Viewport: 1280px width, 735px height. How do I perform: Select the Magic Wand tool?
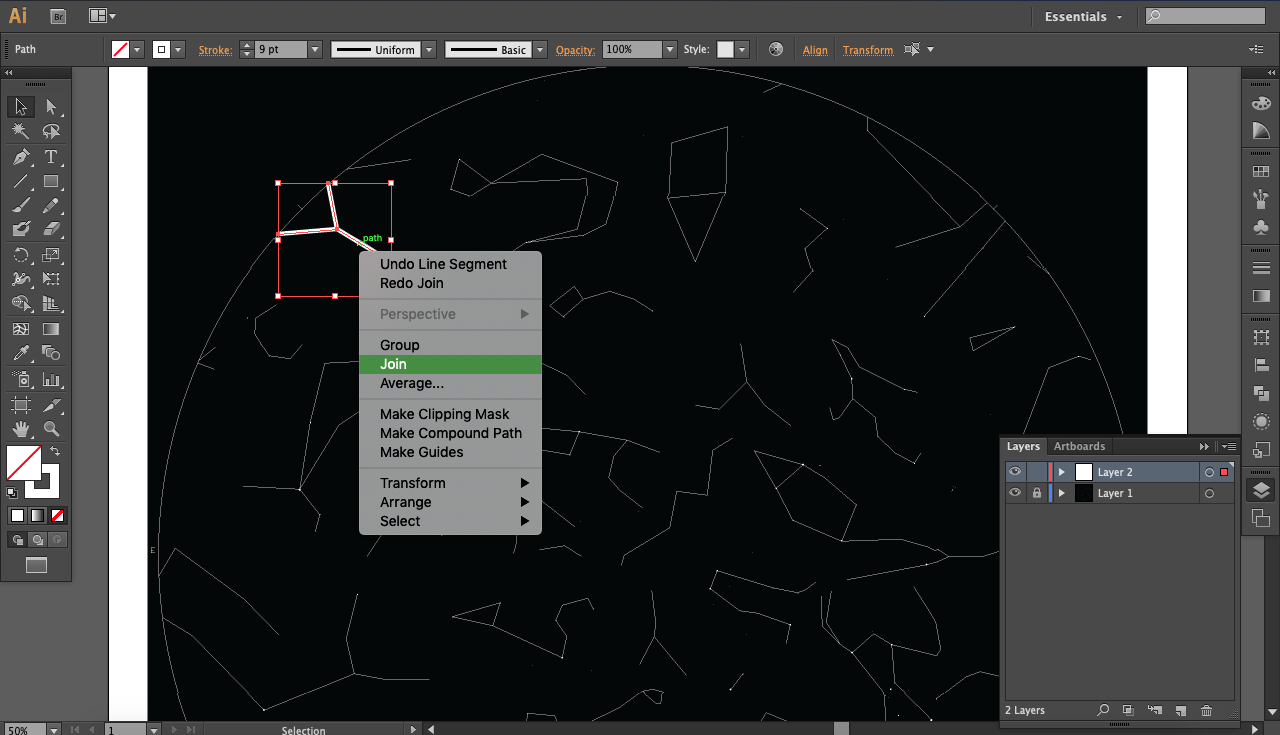click(21, 131)
